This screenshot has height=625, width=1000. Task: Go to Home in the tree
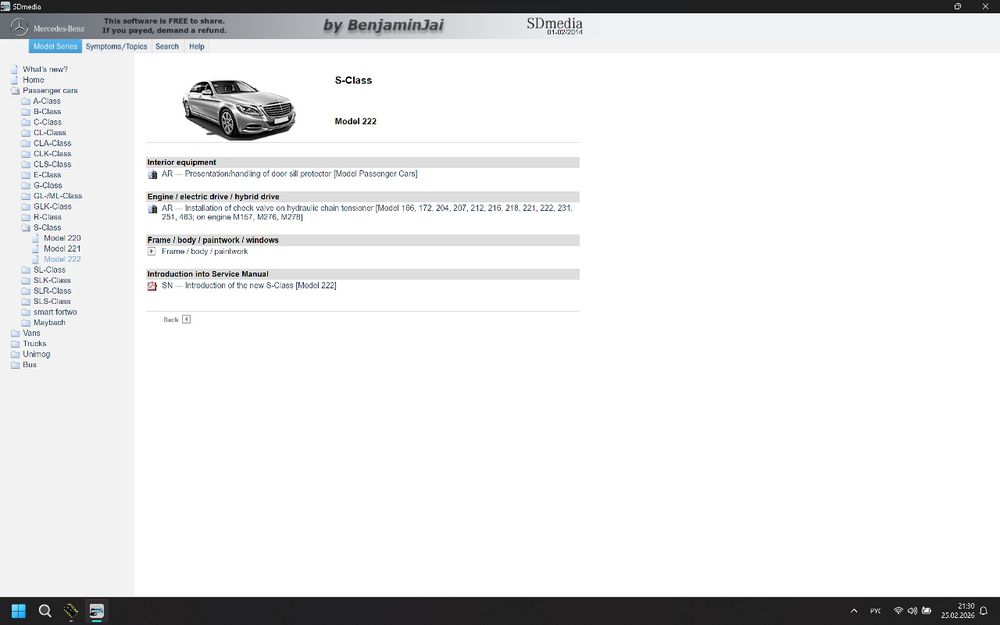[33, 80]
